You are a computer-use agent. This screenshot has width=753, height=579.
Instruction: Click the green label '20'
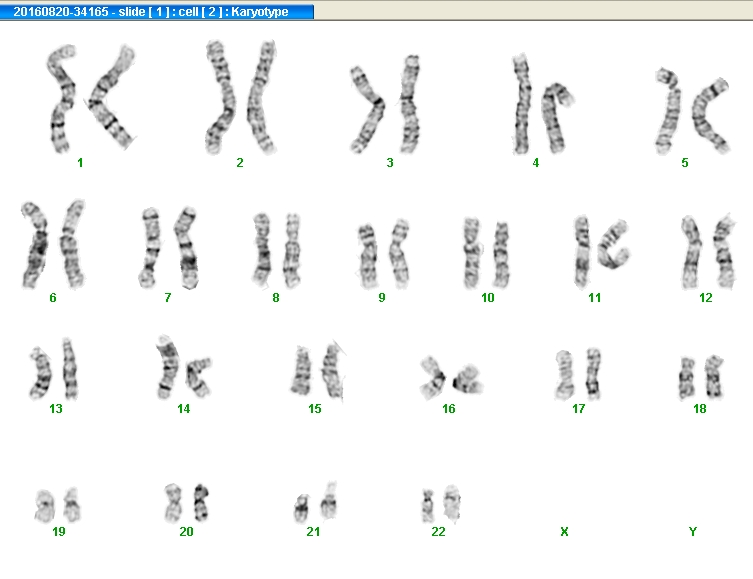point(186,531)
